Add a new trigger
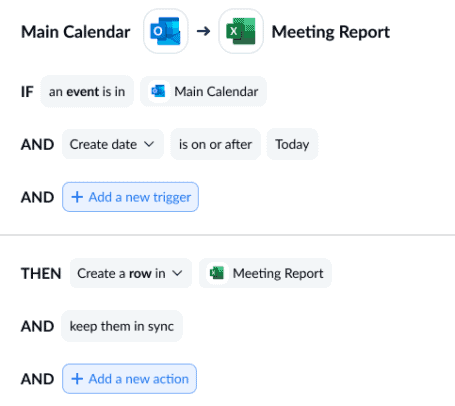This screenshot has height=406, width=455. [130, 197]
